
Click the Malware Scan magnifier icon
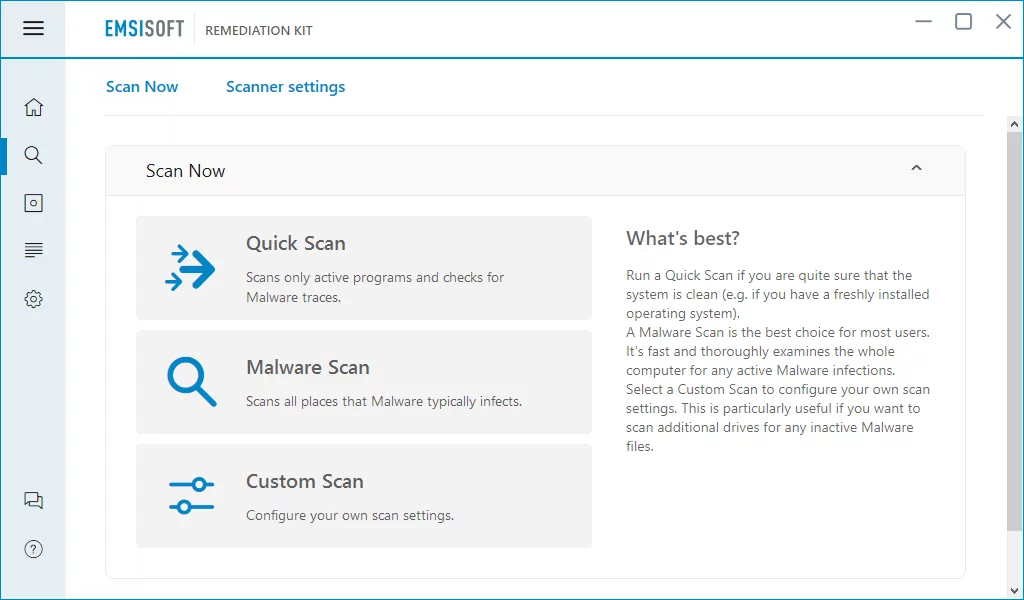191,382
